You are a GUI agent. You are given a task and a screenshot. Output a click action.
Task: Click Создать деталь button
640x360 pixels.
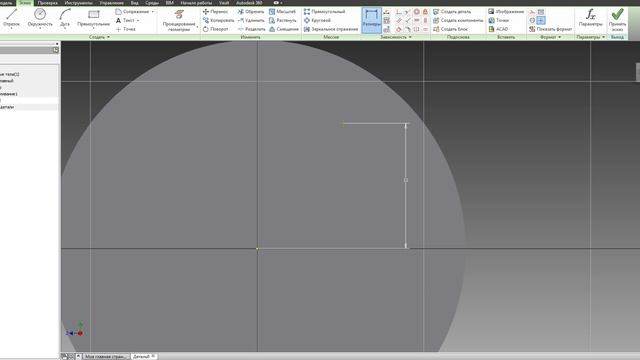(452, 11)
